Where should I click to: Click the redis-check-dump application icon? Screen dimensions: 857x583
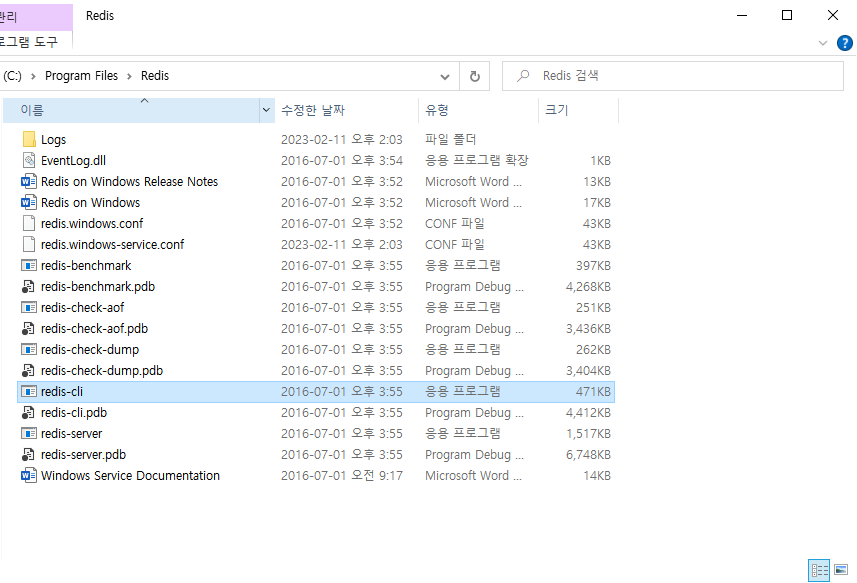pos(29,349)
